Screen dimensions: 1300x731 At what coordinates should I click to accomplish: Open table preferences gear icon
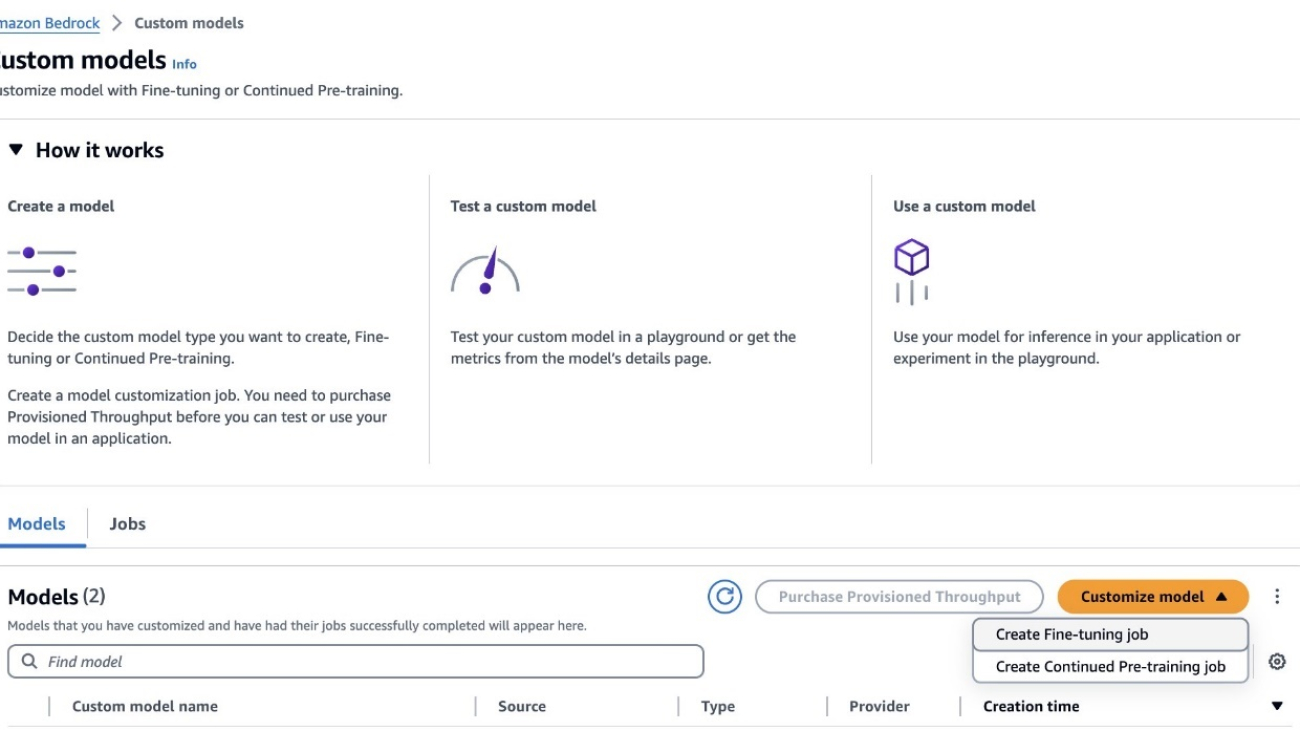pos(1277,662)
